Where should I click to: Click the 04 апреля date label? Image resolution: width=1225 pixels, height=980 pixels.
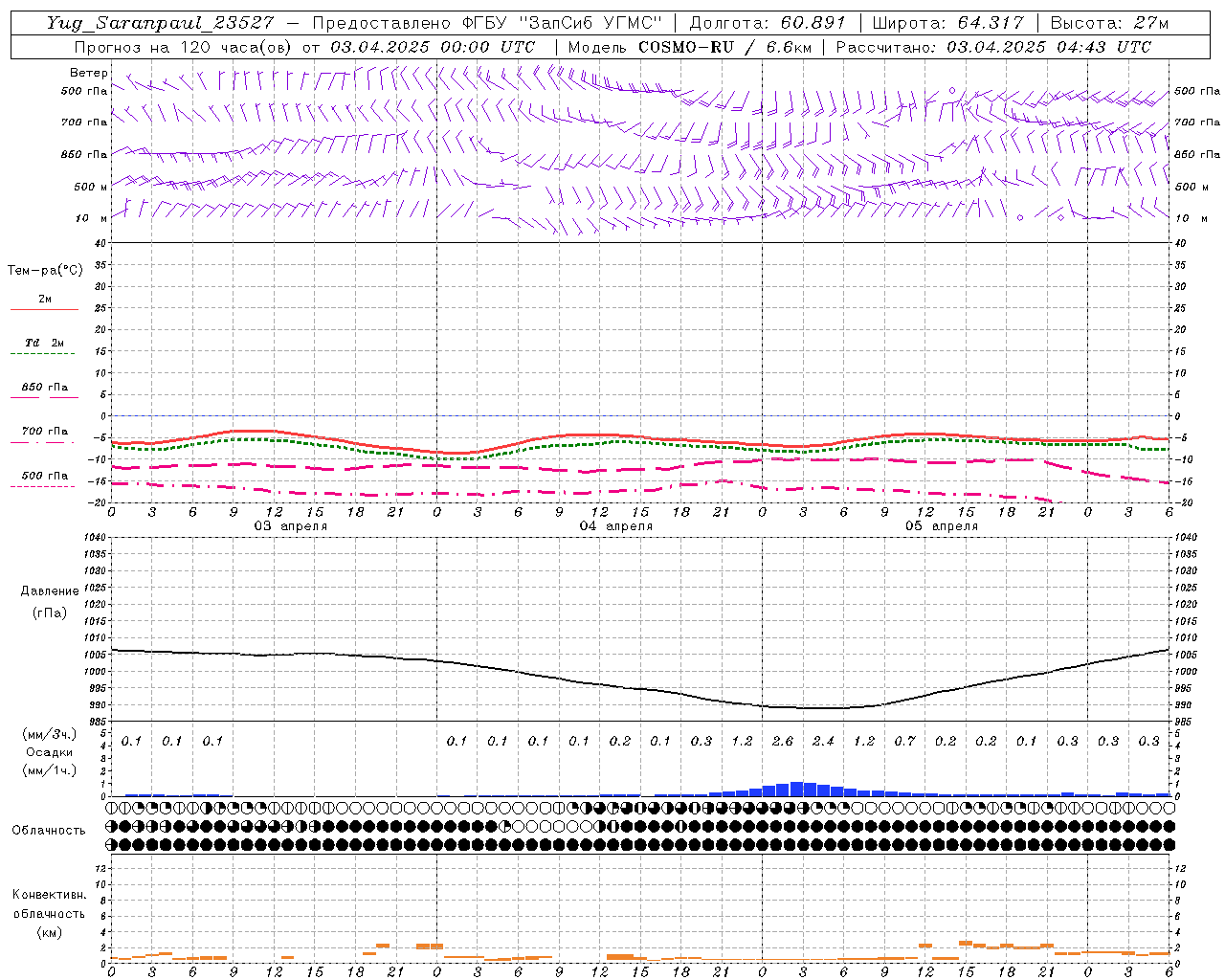[616, 526]
